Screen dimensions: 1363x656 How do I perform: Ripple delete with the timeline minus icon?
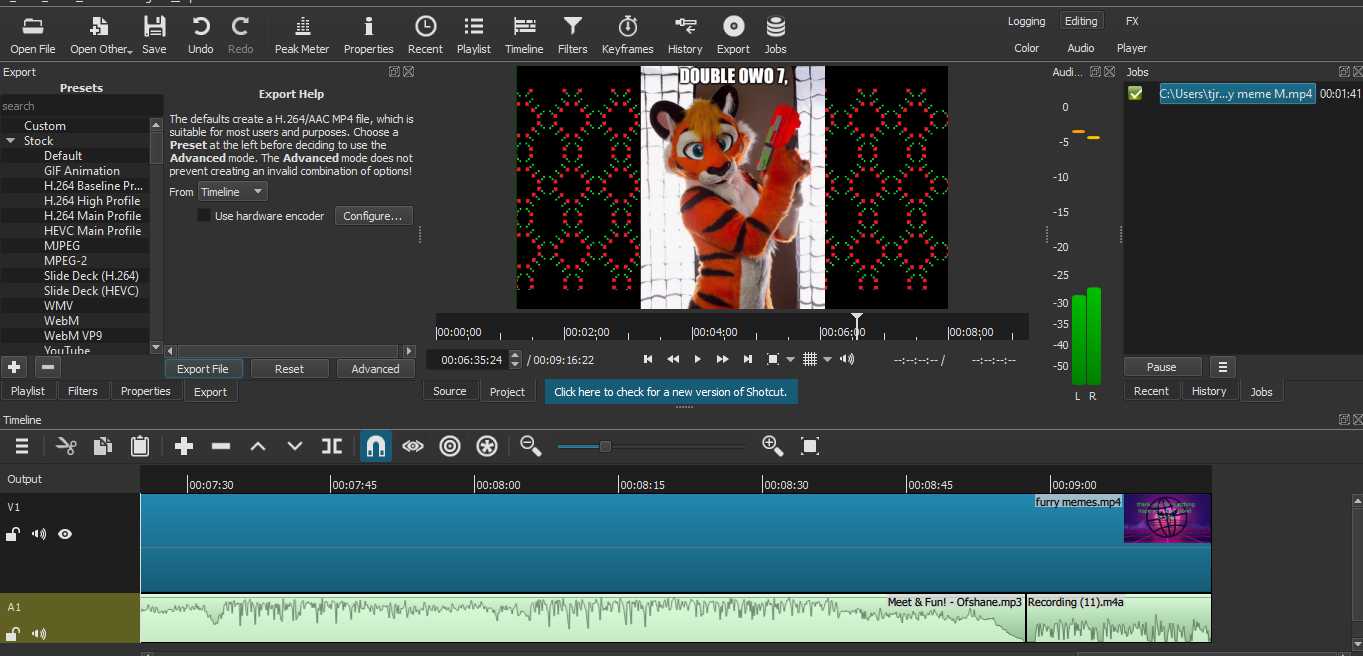point(221,447)
